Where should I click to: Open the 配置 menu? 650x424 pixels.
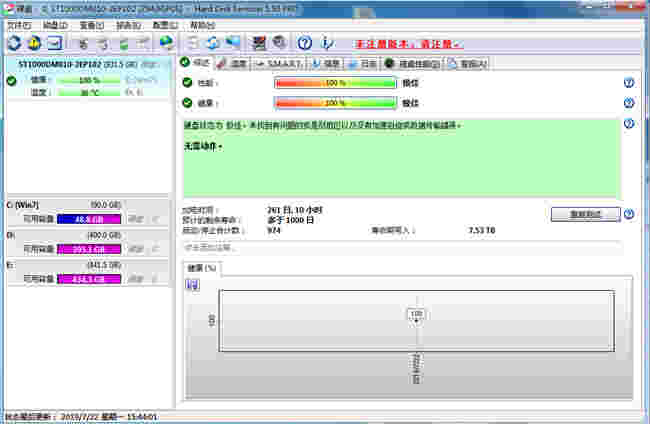[x=165, y=26]
